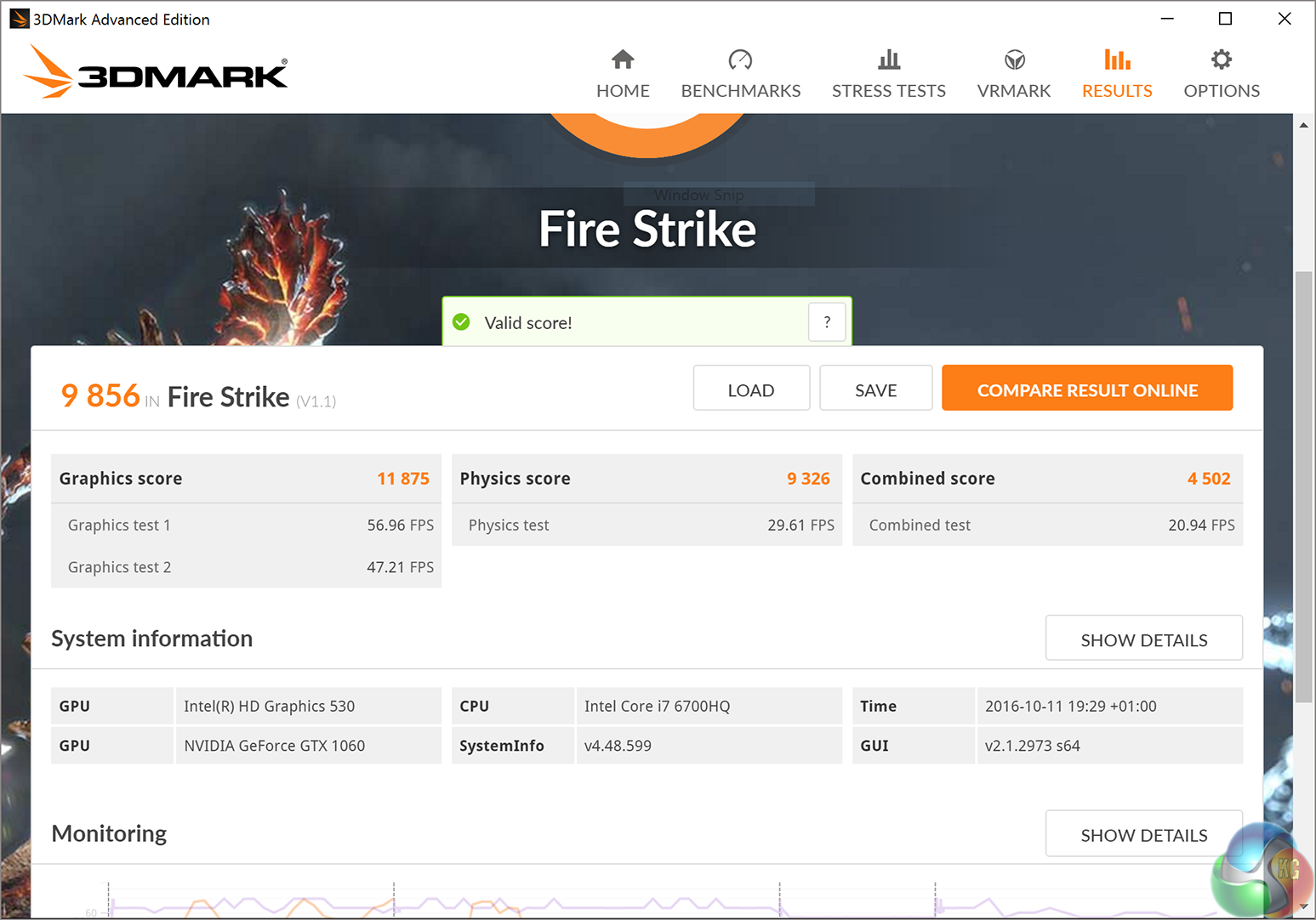Click Graphics test 1 result 56.96 FPS
This screenshot has width=1316, height=920.
point(400,525)
